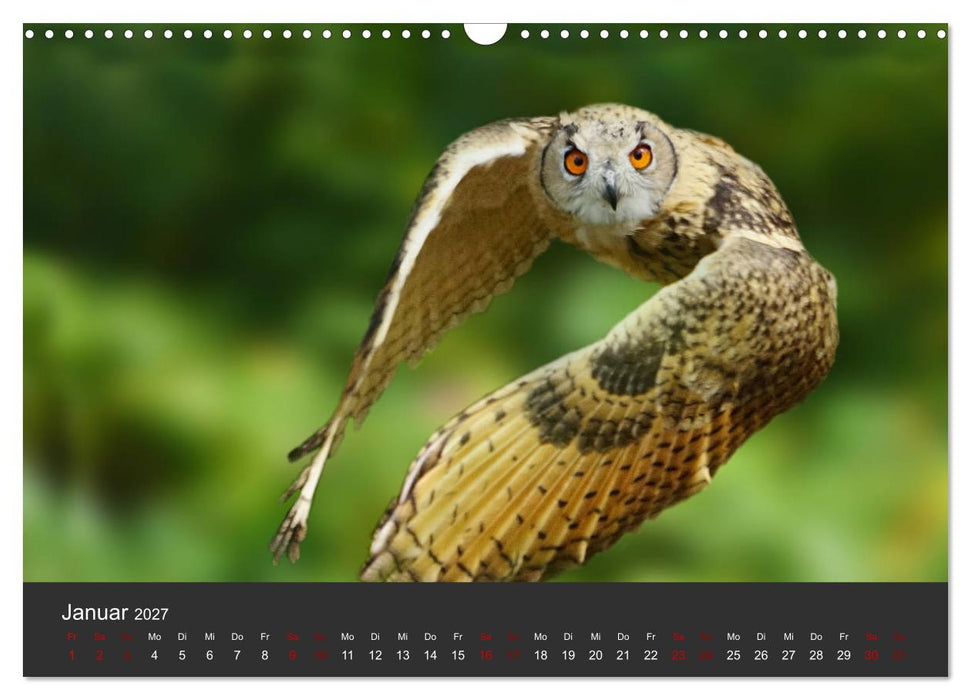This screenshot has height=700, width=971.
Task: Select day 26 in the date row
Action: tap(761, 655)
